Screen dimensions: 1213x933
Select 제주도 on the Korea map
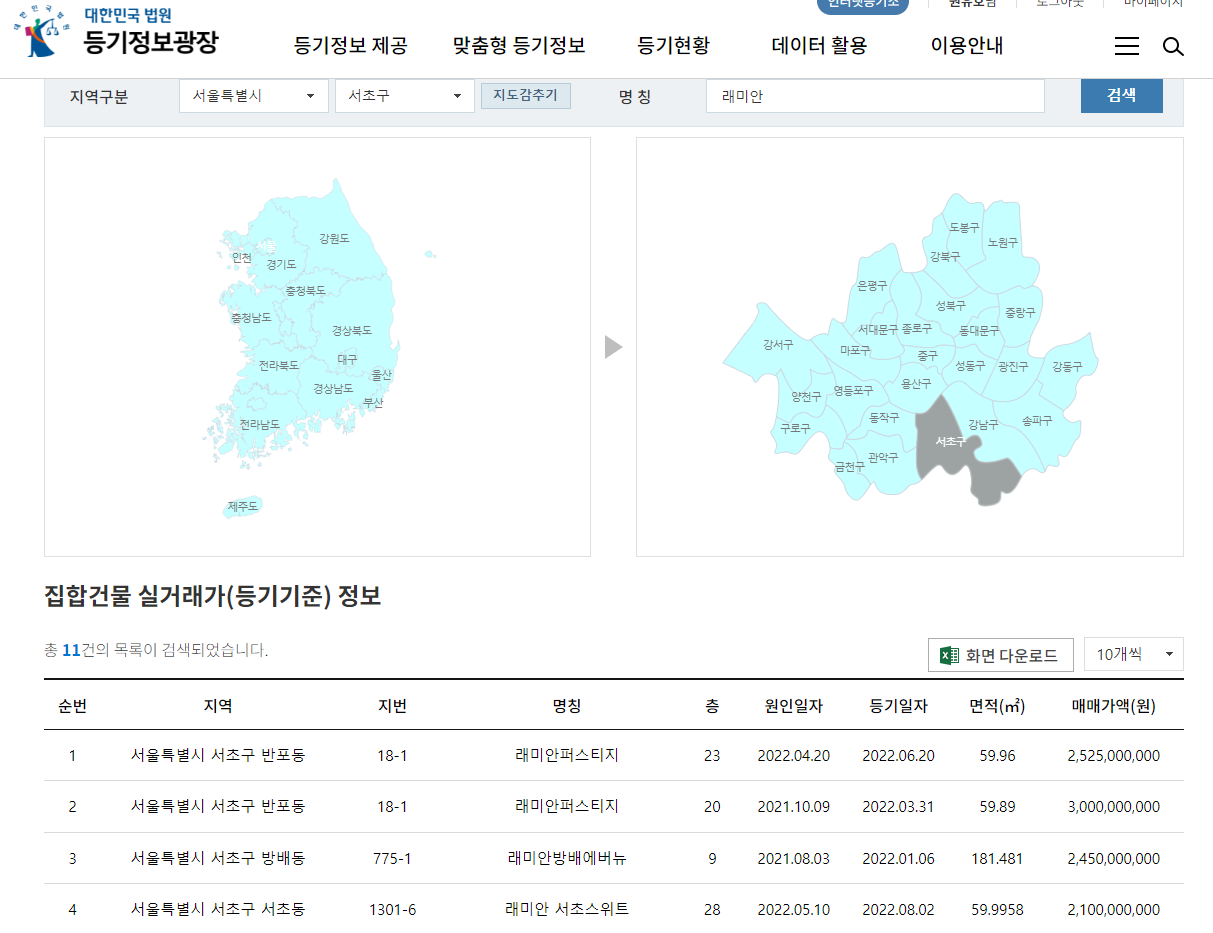pos(243,507)
